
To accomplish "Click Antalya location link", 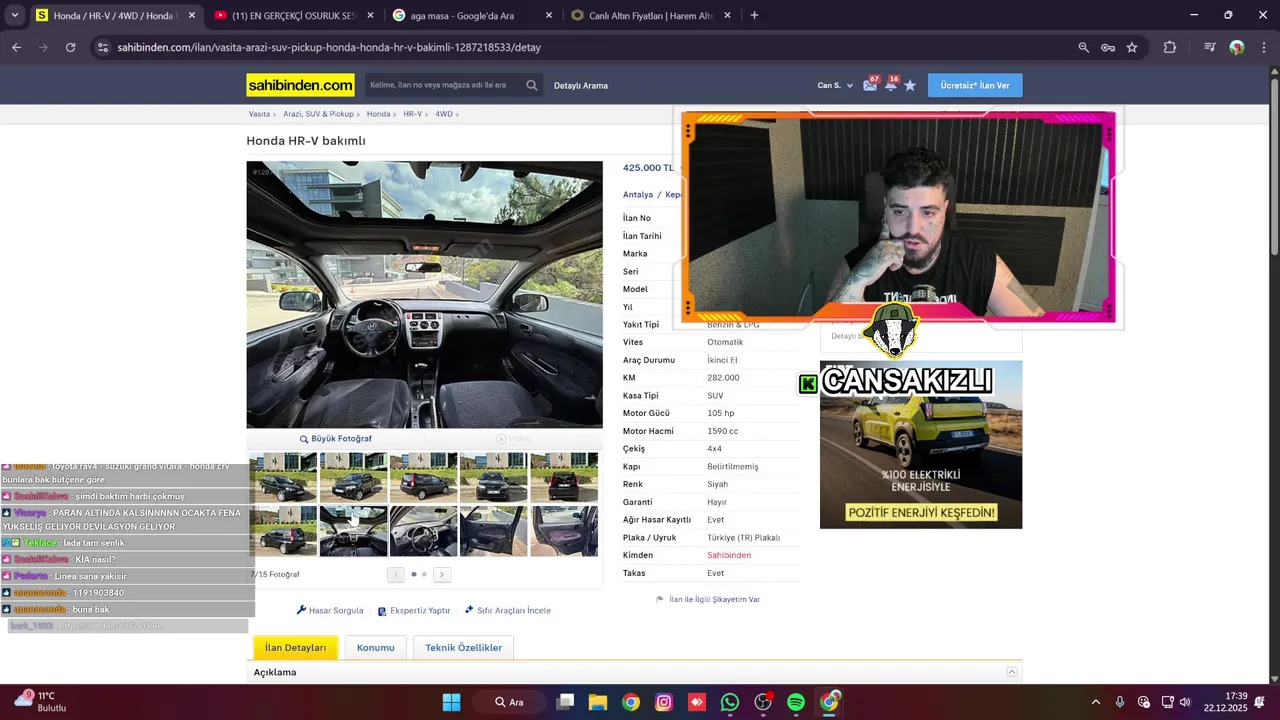I will point(638,195).
